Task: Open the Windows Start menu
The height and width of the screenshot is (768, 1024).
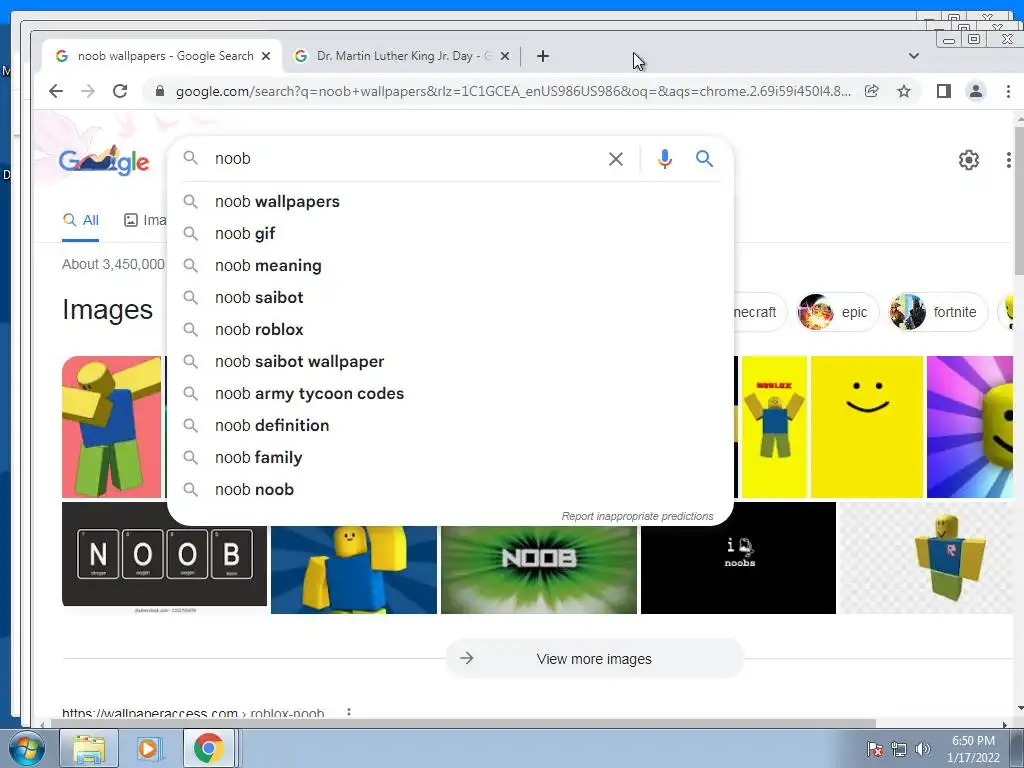Action: (26, 748)
